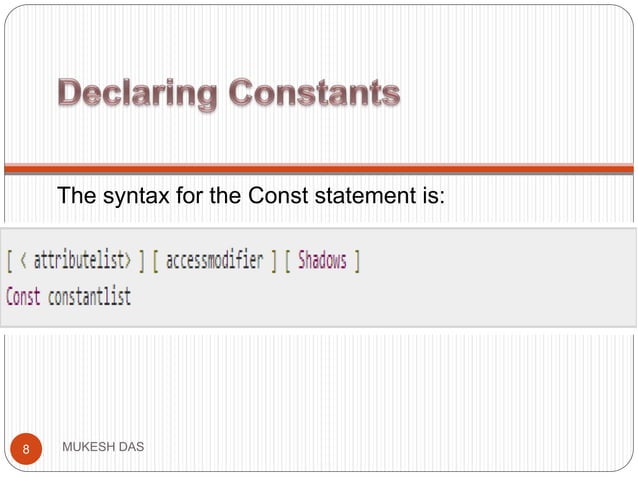Click "constantlist" in the code snippet
638x478 pixels.
(x=89, y=297)
